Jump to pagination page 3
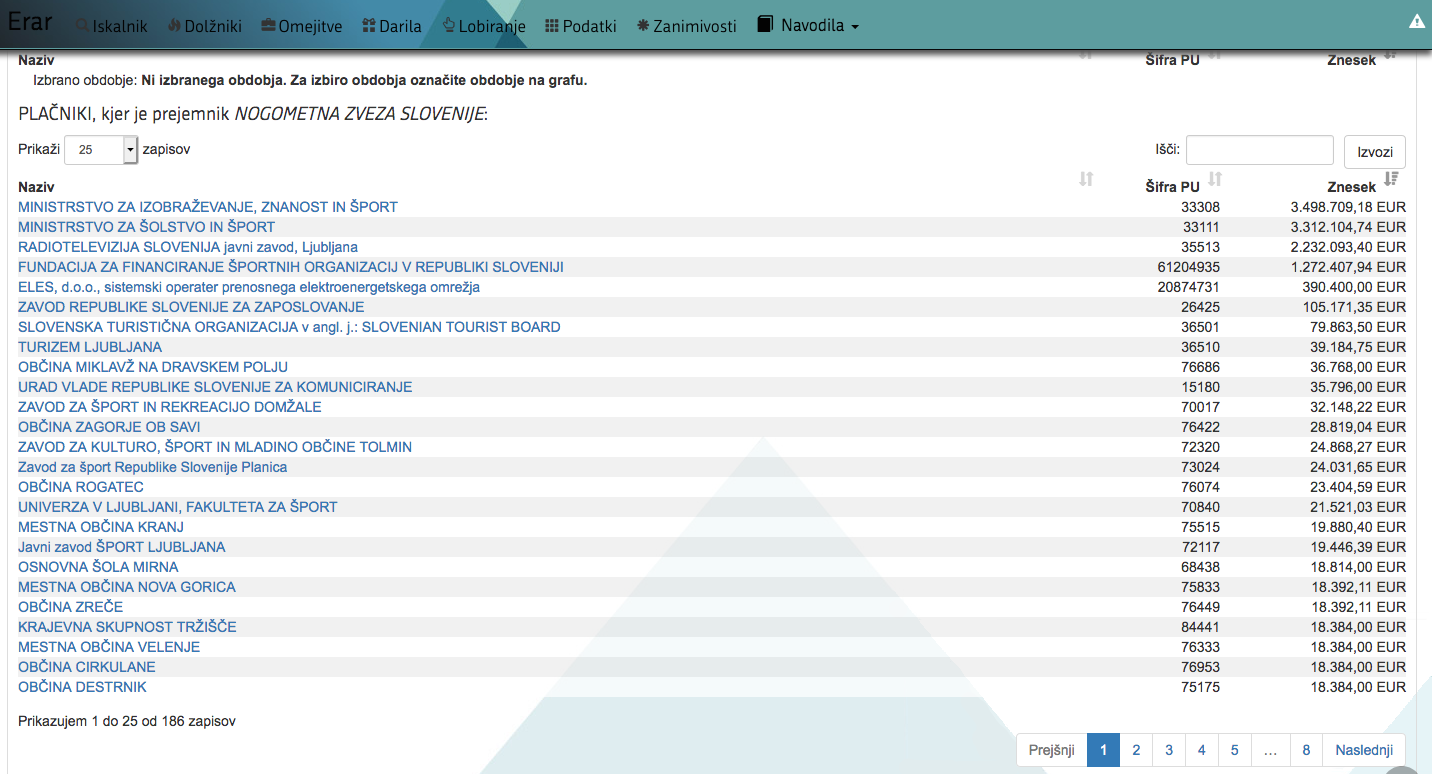Screen dimensions: 1432x774 tap(1169, 750)
